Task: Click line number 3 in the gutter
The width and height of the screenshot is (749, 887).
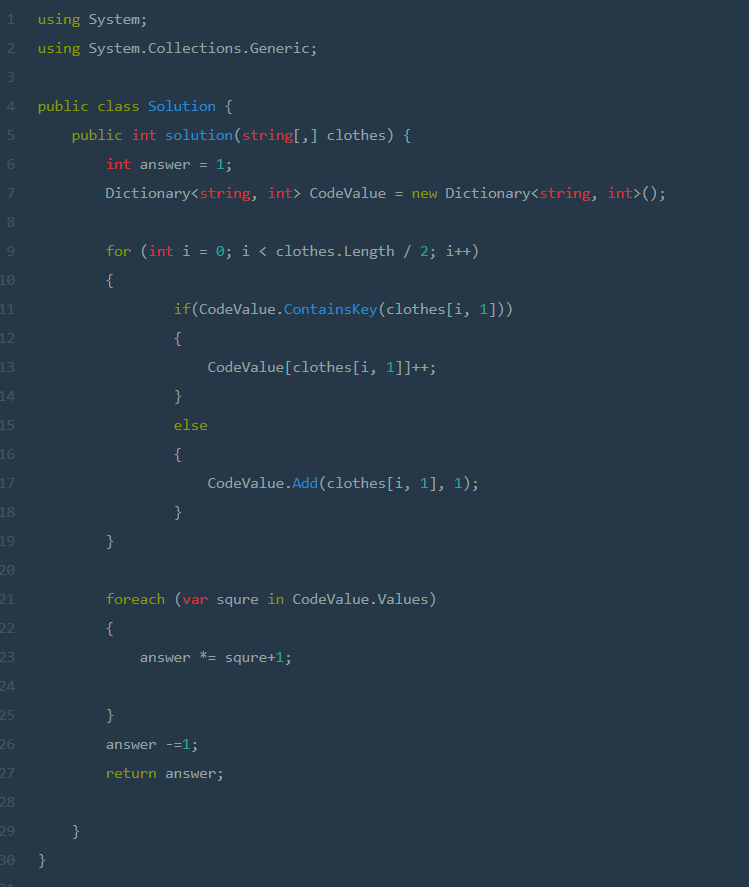Action: click(11, 77)
